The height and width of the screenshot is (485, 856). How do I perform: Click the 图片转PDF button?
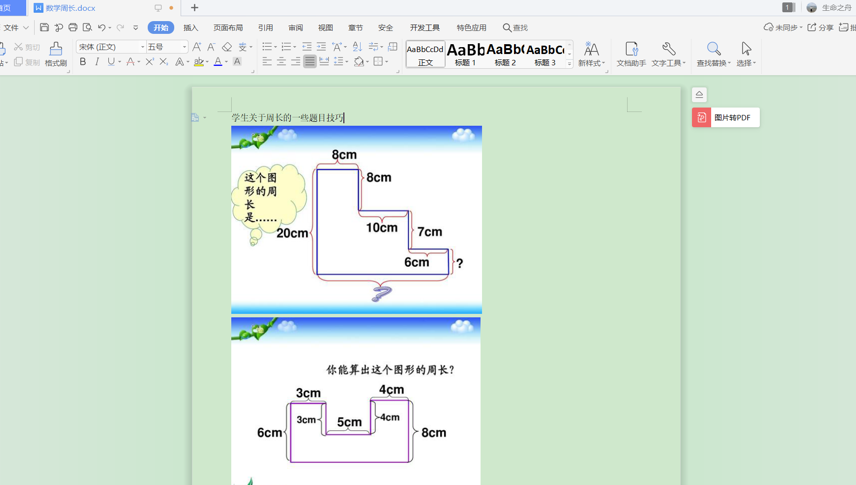tap(726, 117)
